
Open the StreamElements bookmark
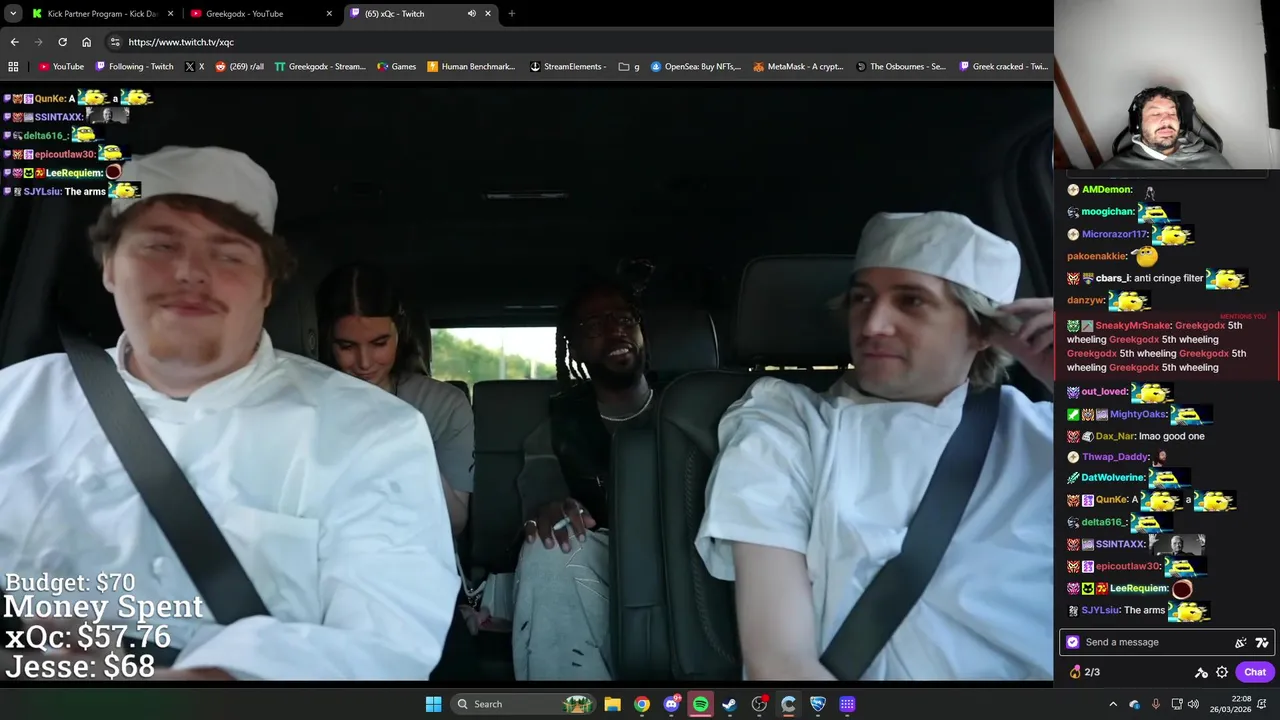click(568, 67)
